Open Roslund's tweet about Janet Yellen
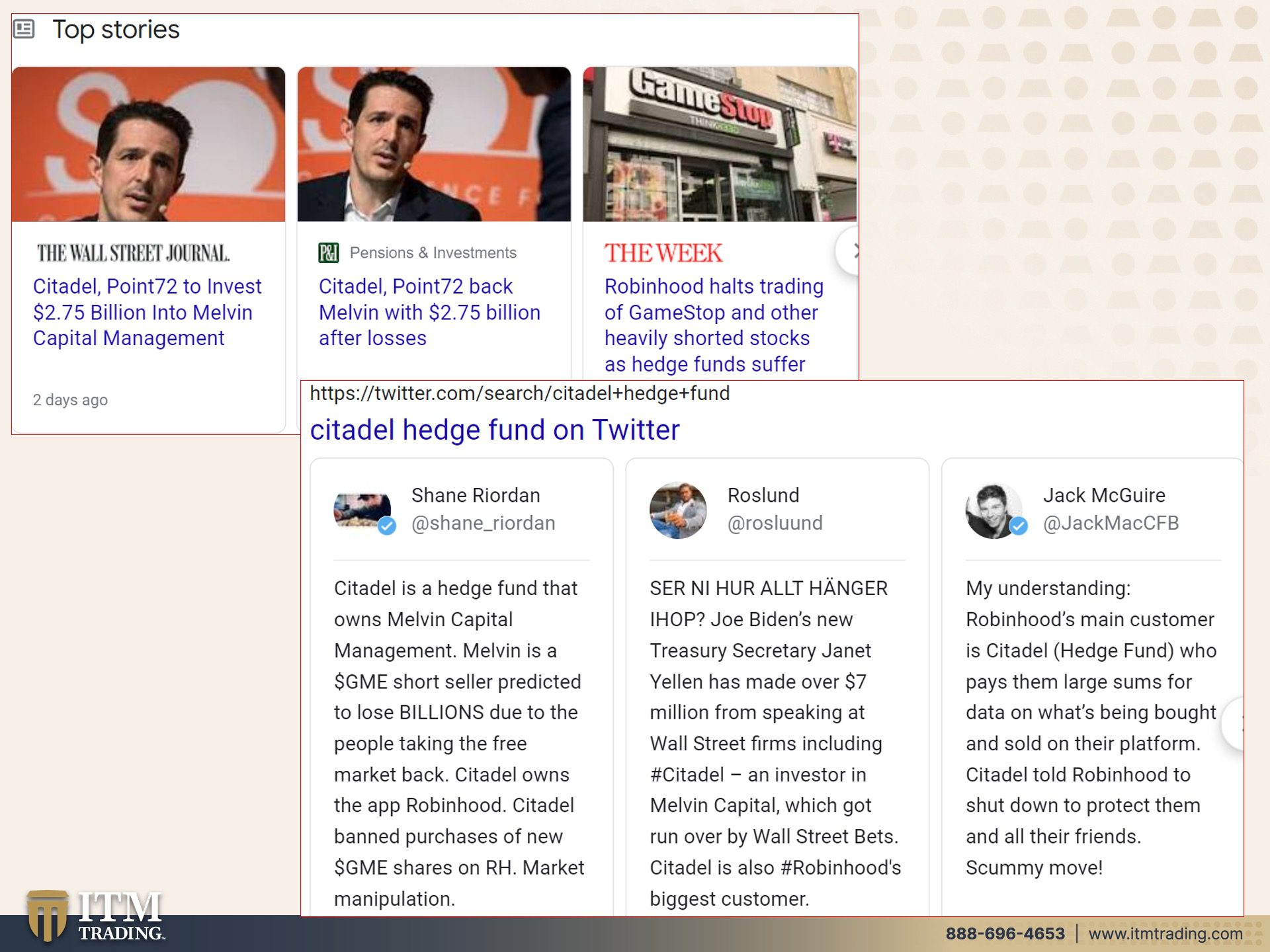The image size is (1270, 952). (775, 743)
